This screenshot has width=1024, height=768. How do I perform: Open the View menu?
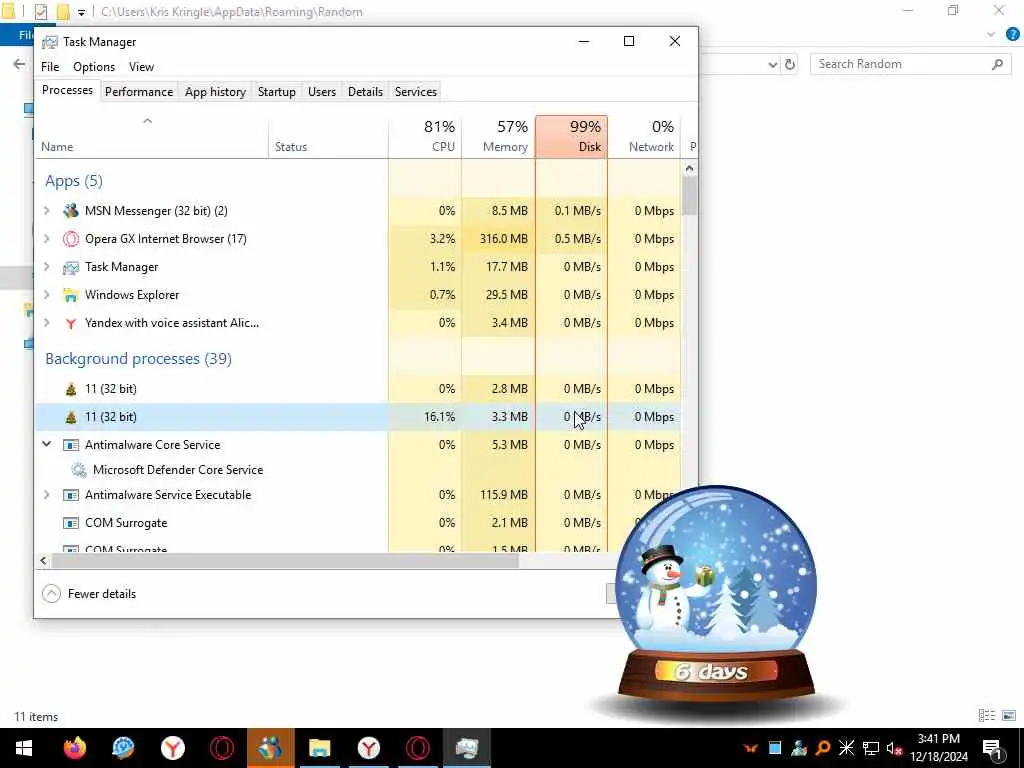(x=141, y=67)
